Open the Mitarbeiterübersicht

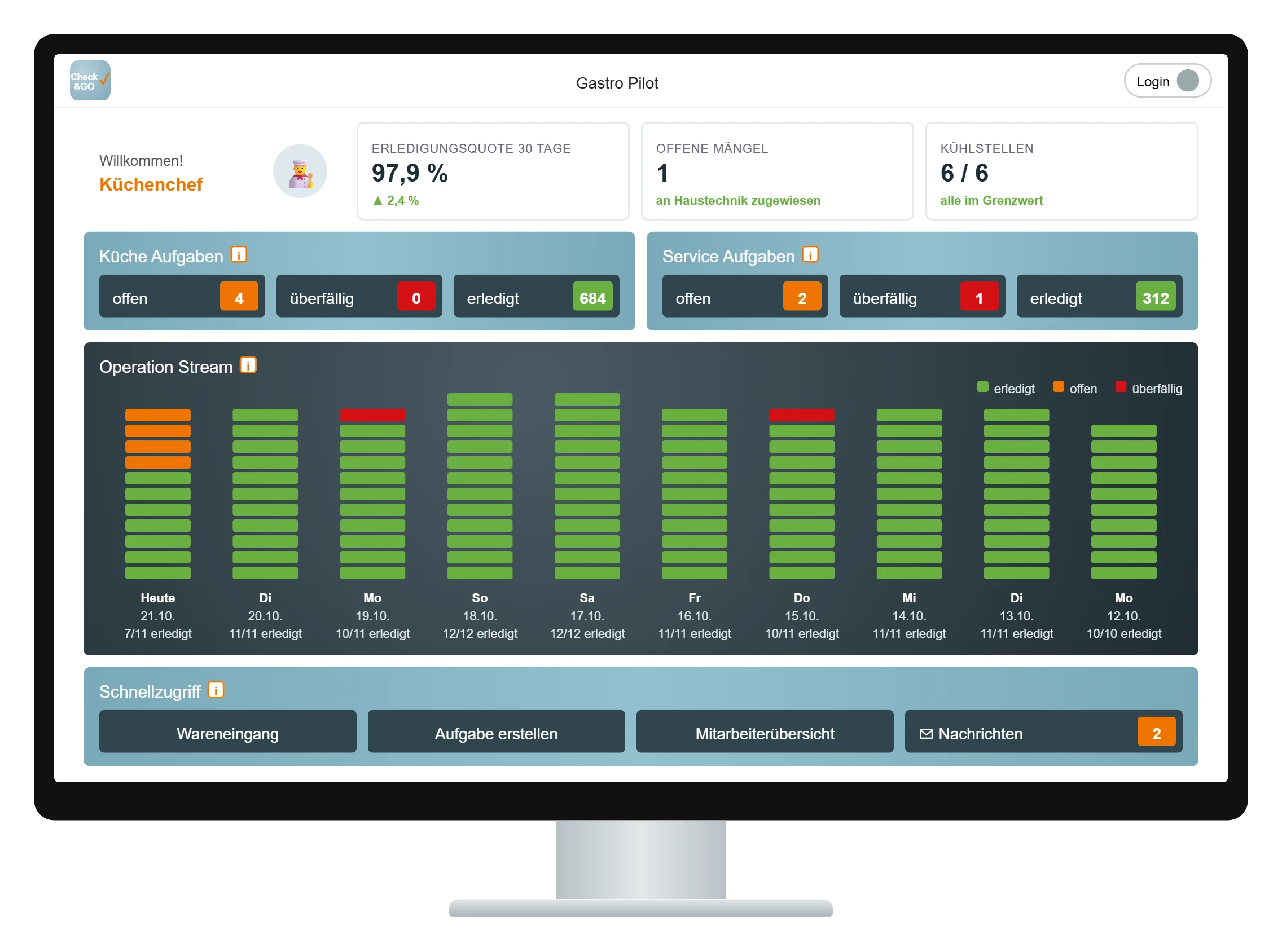click(765, 732)
